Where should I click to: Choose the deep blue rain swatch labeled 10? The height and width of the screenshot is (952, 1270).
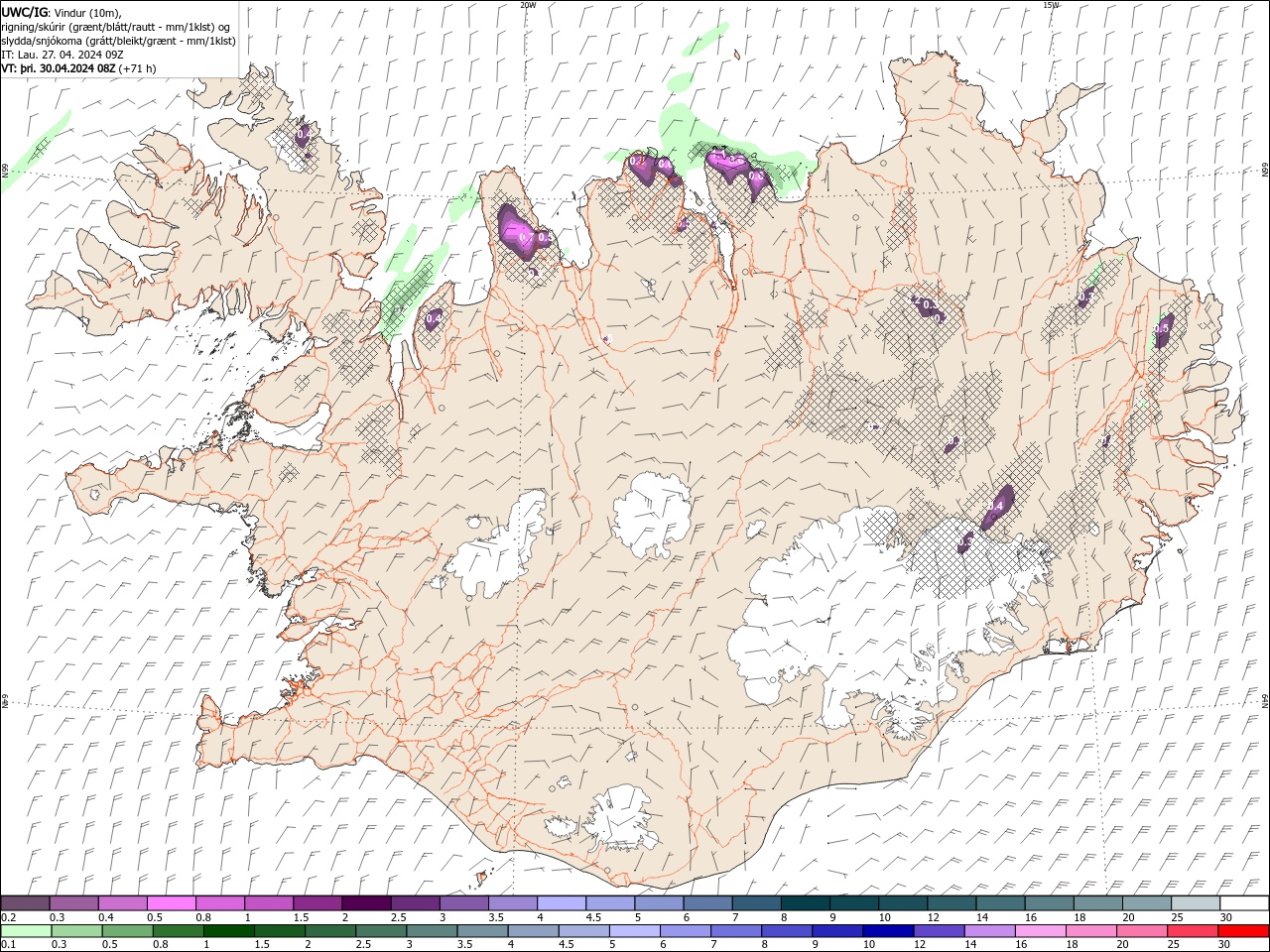click(x=886, y=931)
